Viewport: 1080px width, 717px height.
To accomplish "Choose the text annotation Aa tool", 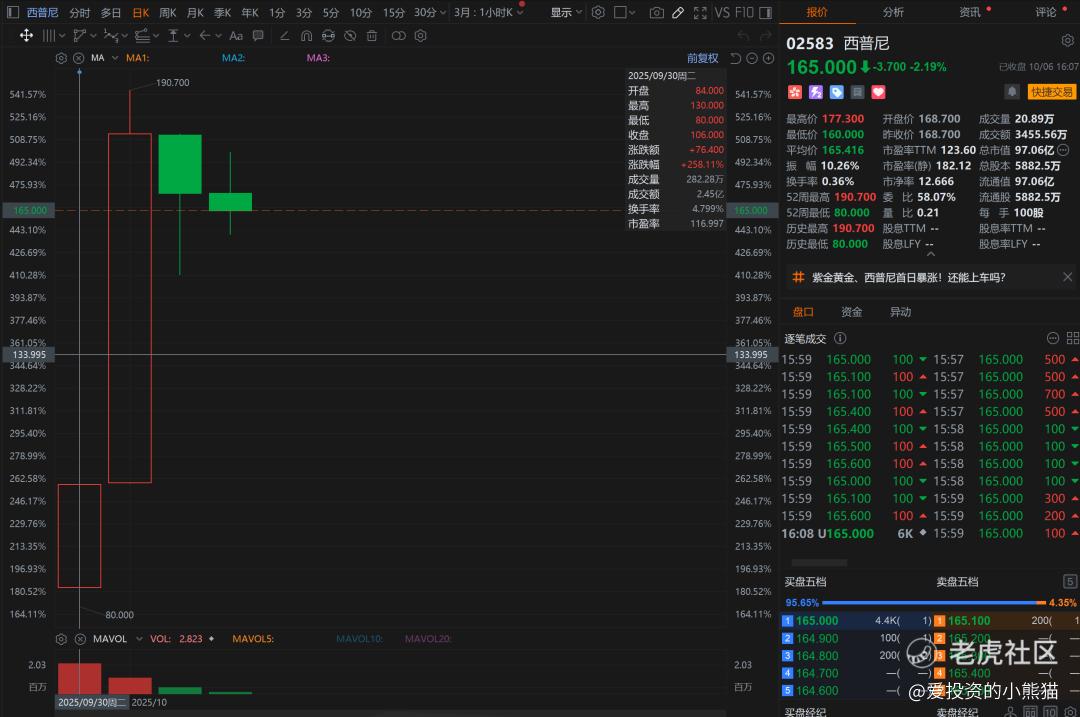I will pyautogui.click(x=236, y=36).
